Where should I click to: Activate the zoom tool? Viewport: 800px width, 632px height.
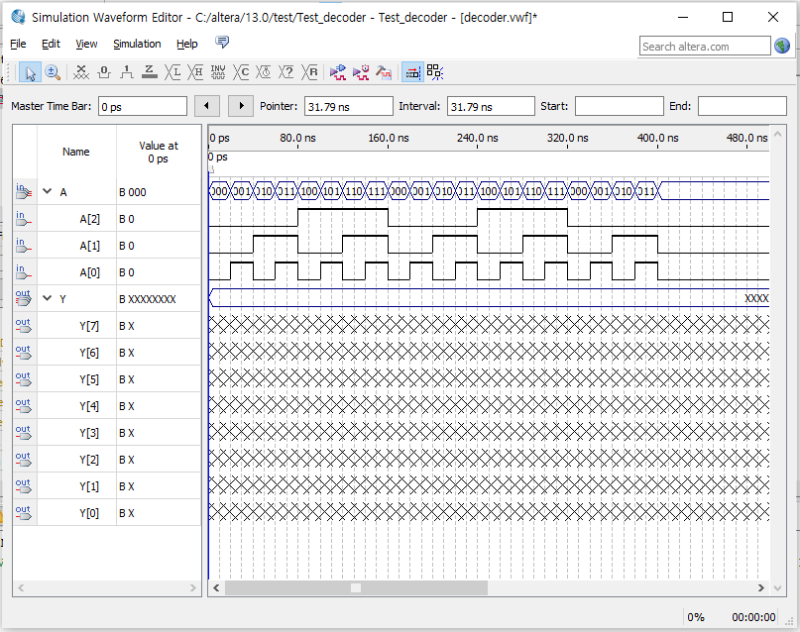[x=53, y=72]
